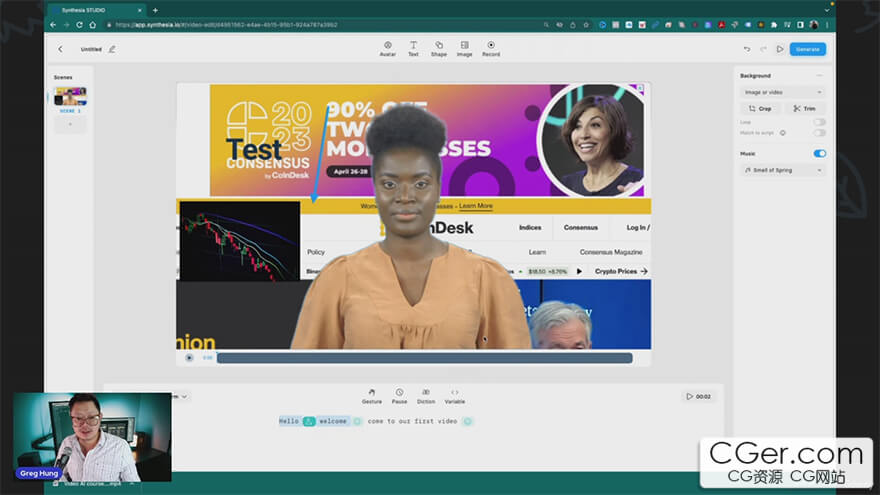Open the Avatar tool
The width and height of the screenshot is (880, 495).
[x=387, y=49]
